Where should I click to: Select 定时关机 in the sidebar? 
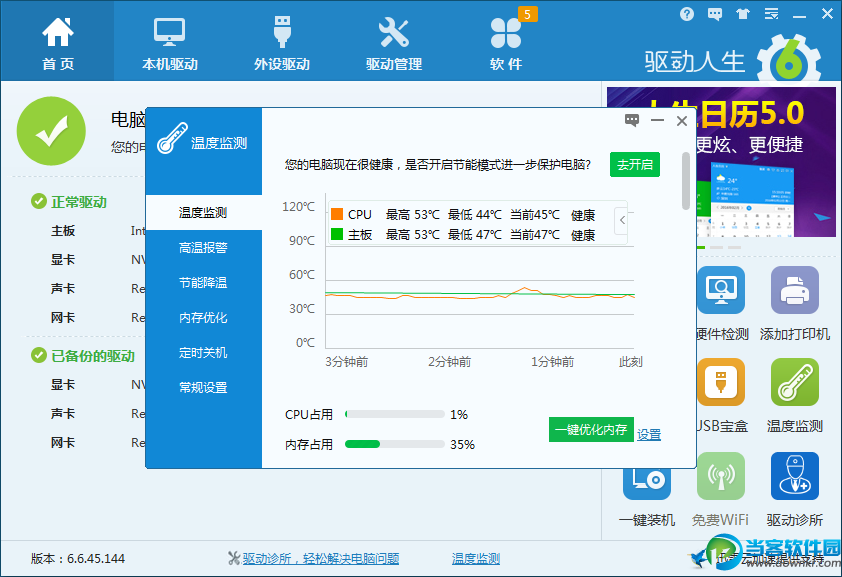pyautogui.click(x=204, y=352)
